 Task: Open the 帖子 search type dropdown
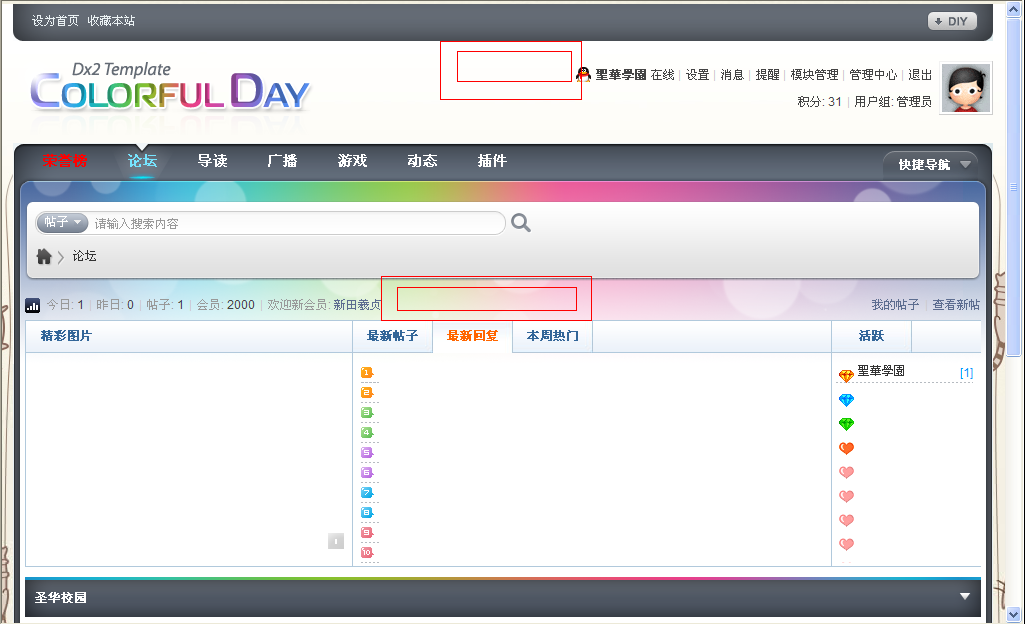[x=61, y=222]
